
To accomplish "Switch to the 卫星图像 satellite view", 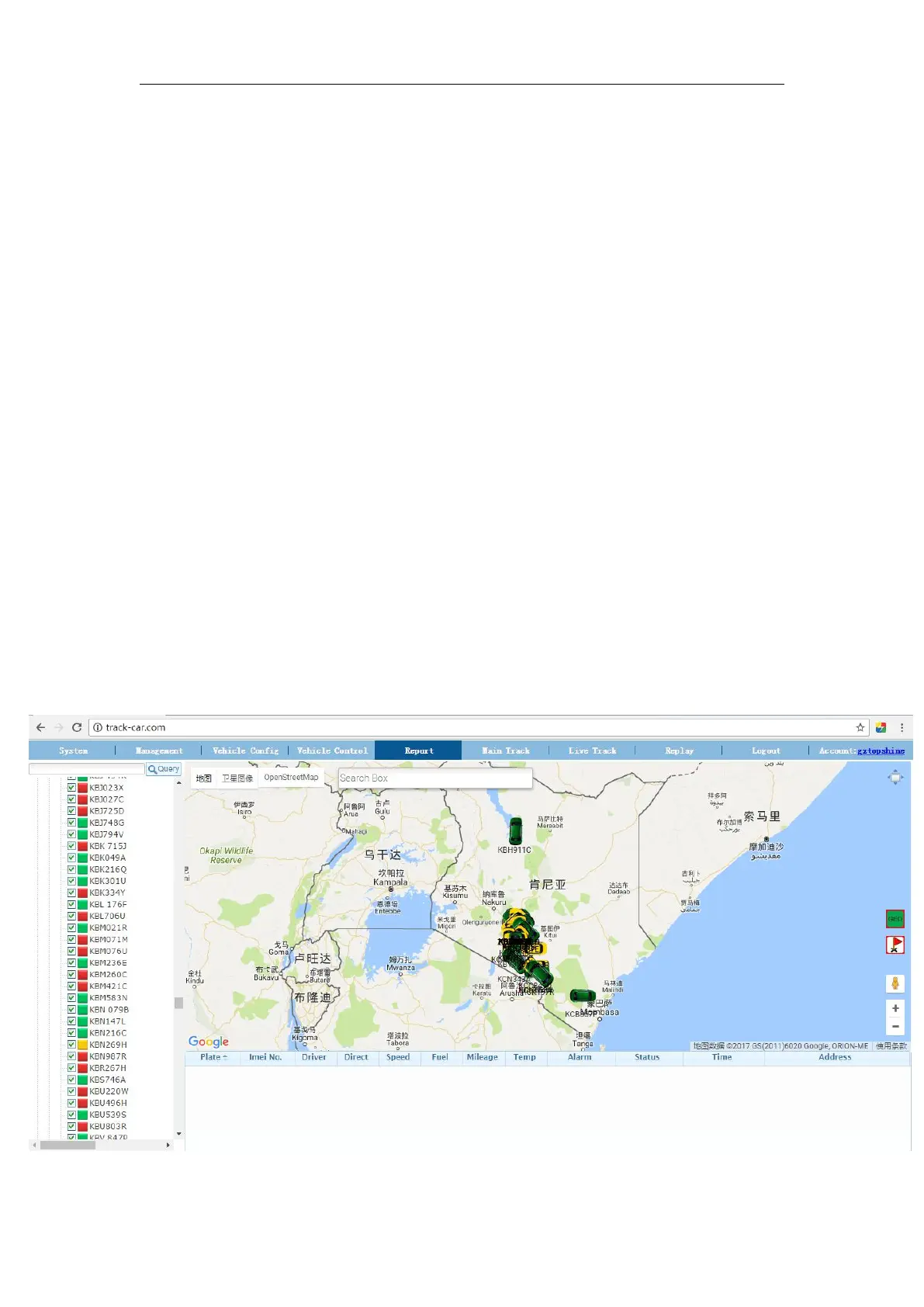I will (x=237, y=778).
